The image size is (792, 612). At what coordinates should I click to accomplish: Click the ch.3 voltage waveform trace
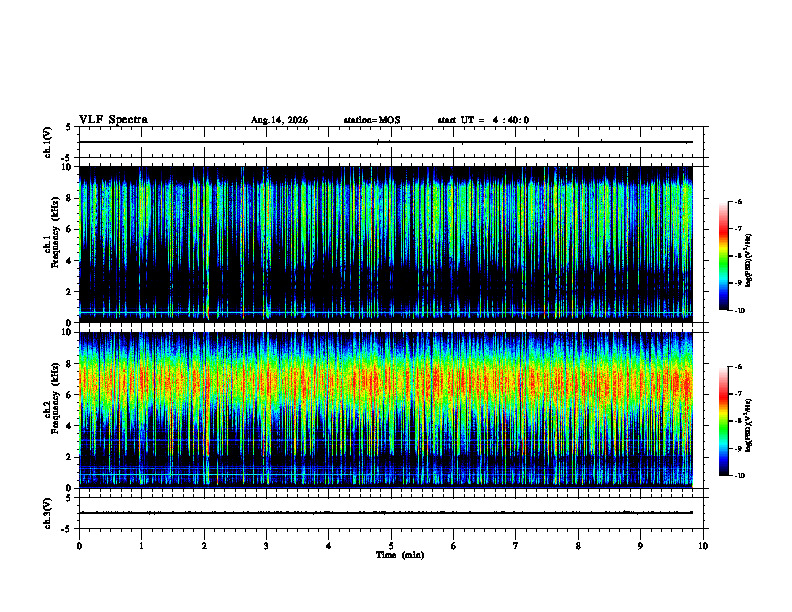(386, 513)
